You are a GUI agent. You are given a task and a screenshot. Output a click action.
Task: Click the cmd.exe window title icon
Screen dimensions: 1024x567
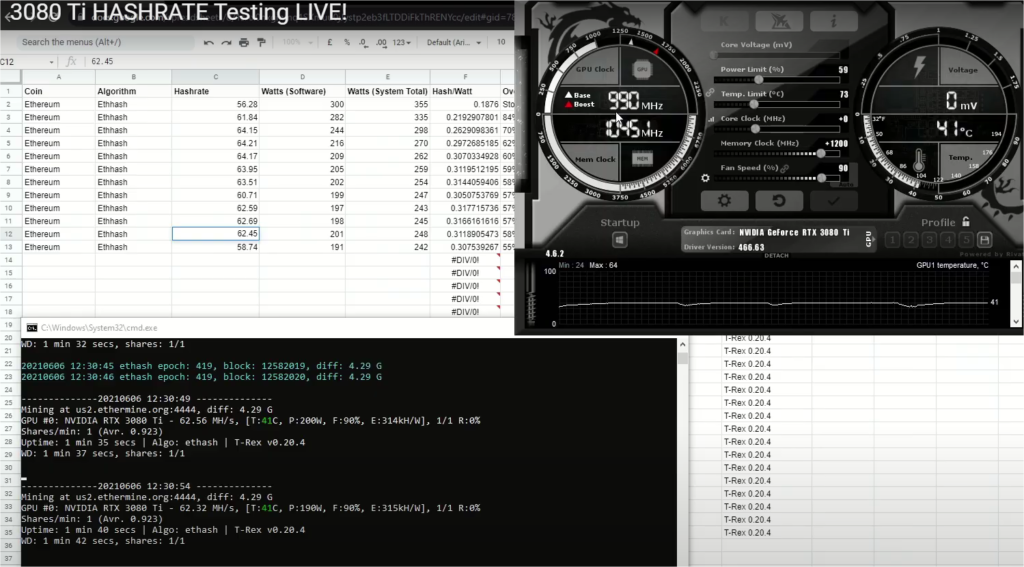coord(31,328)
